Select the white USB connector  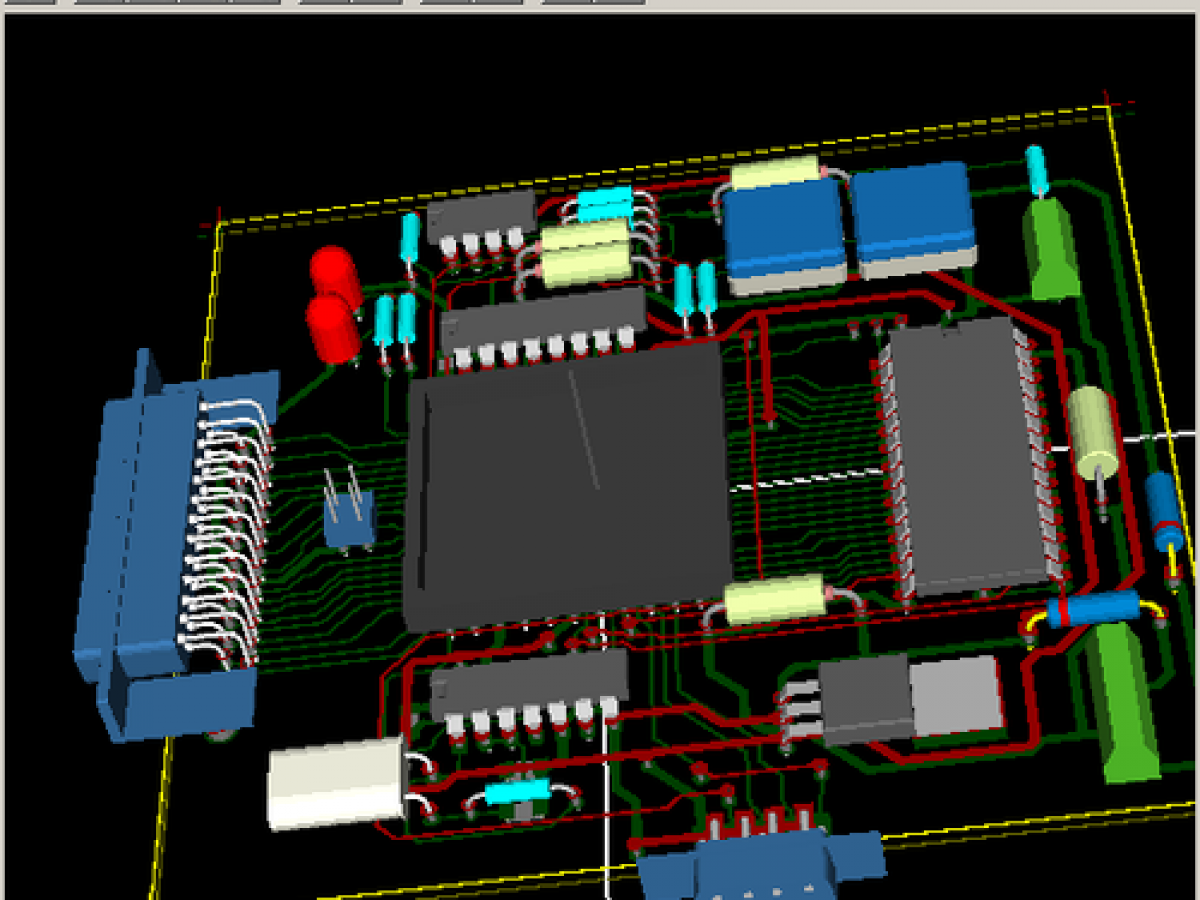tap(335, 783)
